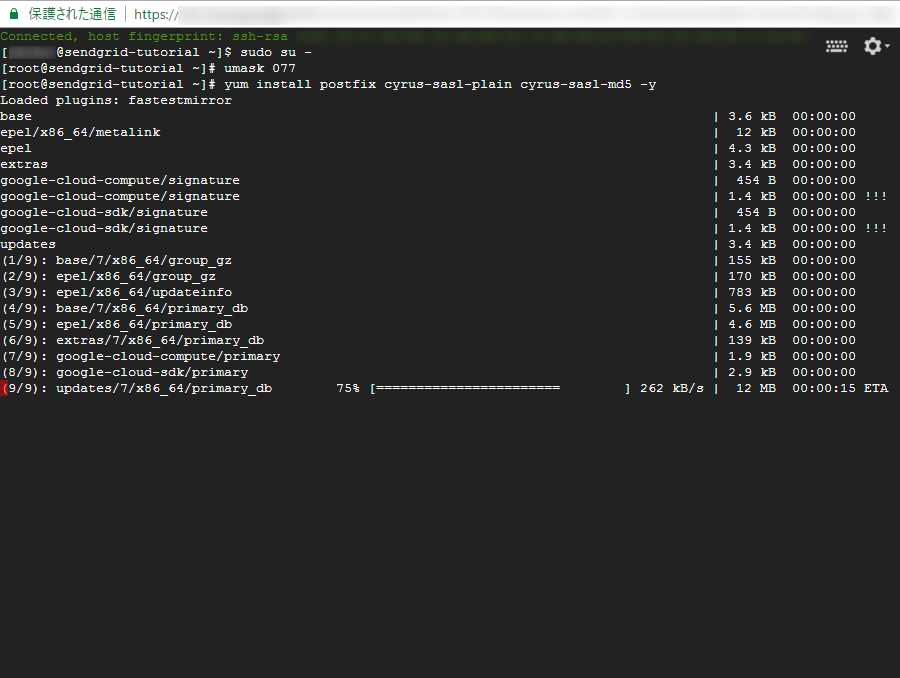This screenshot has height=678, width=900.
Task: Click '(9/9): updates/7/x86_64/primary_db' line
Action: 137,389
